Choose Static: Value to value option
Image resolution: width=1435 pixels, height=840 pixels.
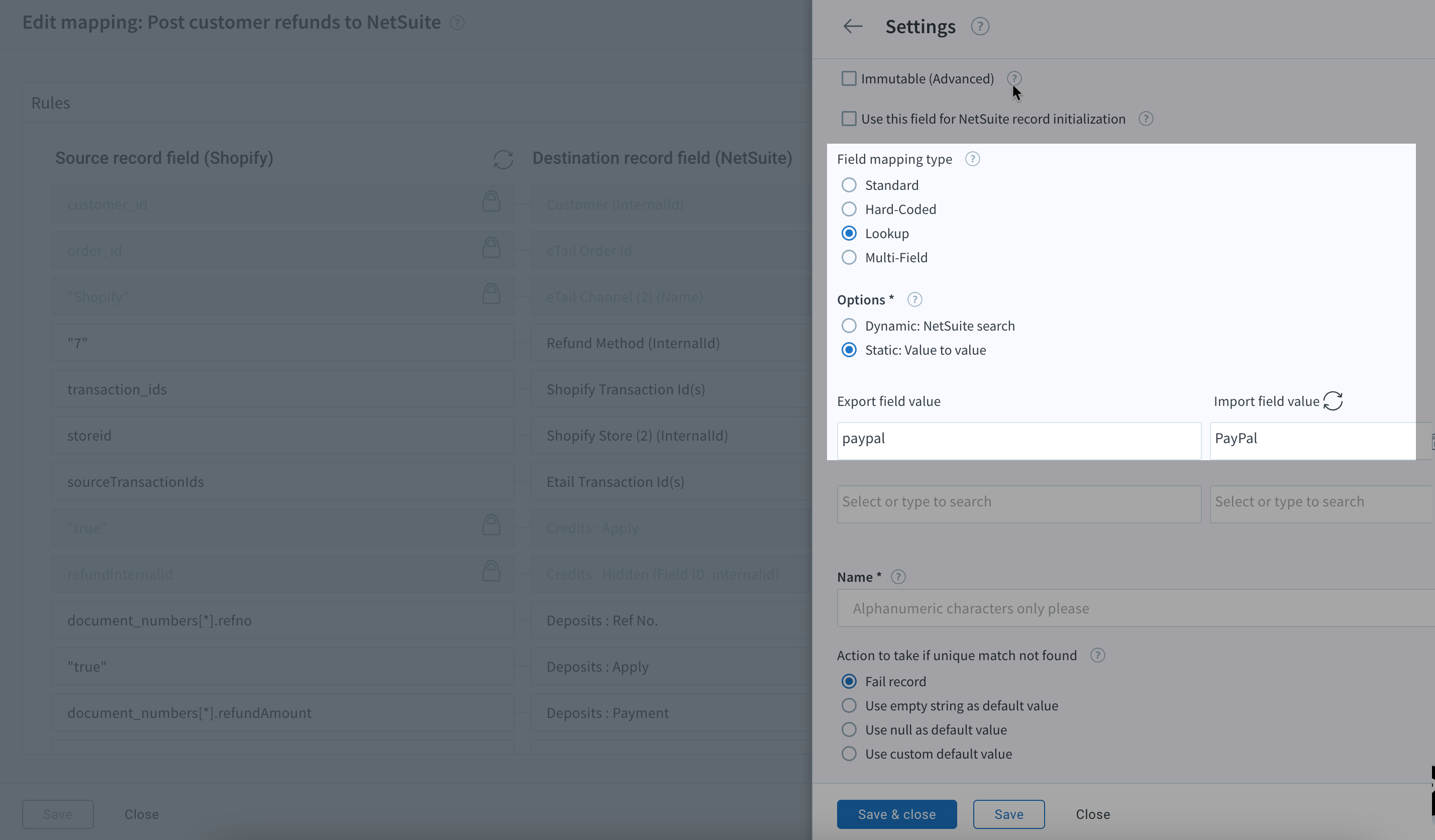pos(849,350)
